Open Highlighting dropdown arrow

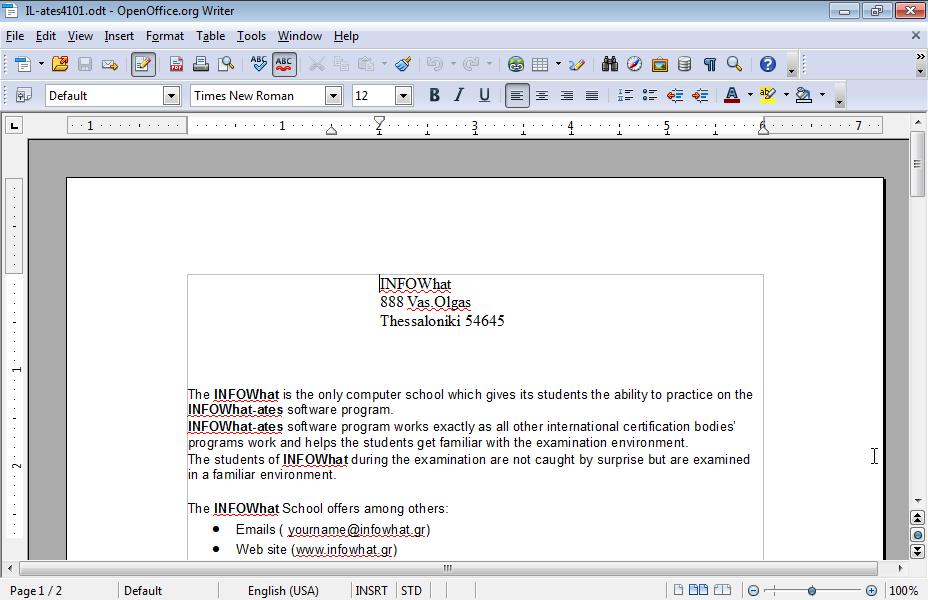click(x=786, y=95)
